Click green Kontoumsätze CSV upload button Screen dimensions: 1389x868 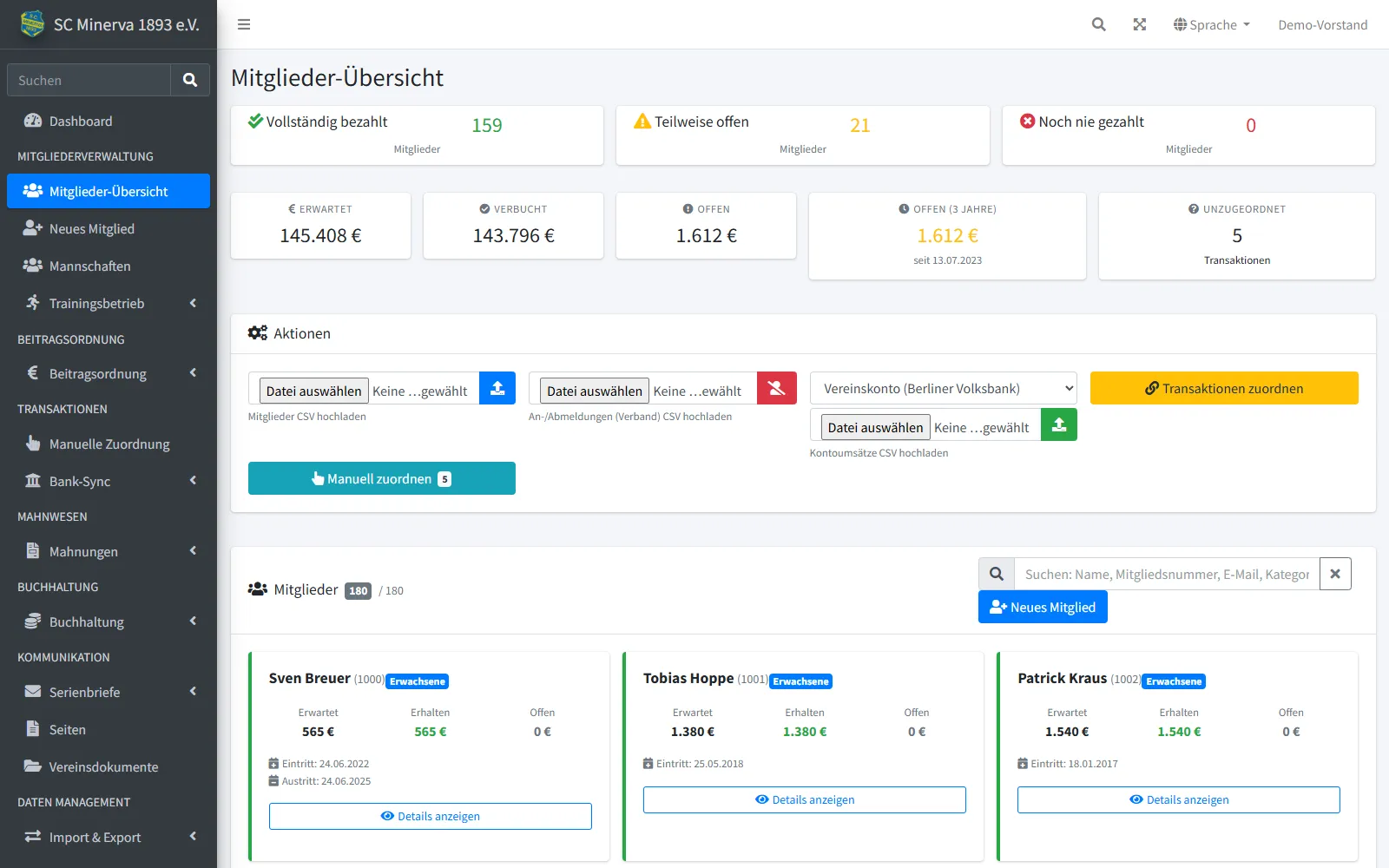[1059, 424]
